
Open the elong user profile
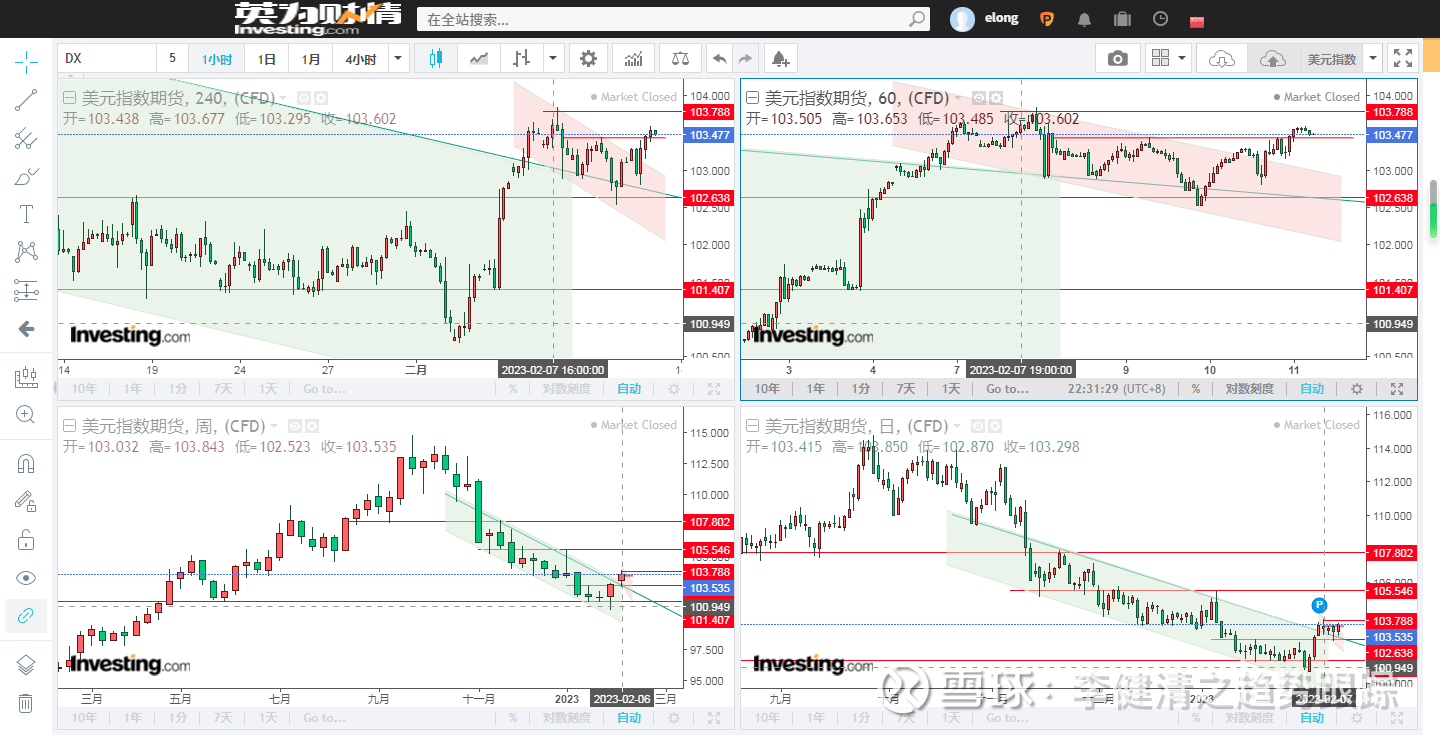click(x=984, y=18)
